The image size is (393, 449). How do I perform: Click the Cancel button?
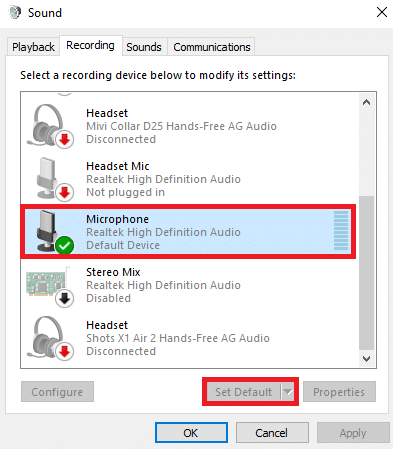click(x=272, y=433)
